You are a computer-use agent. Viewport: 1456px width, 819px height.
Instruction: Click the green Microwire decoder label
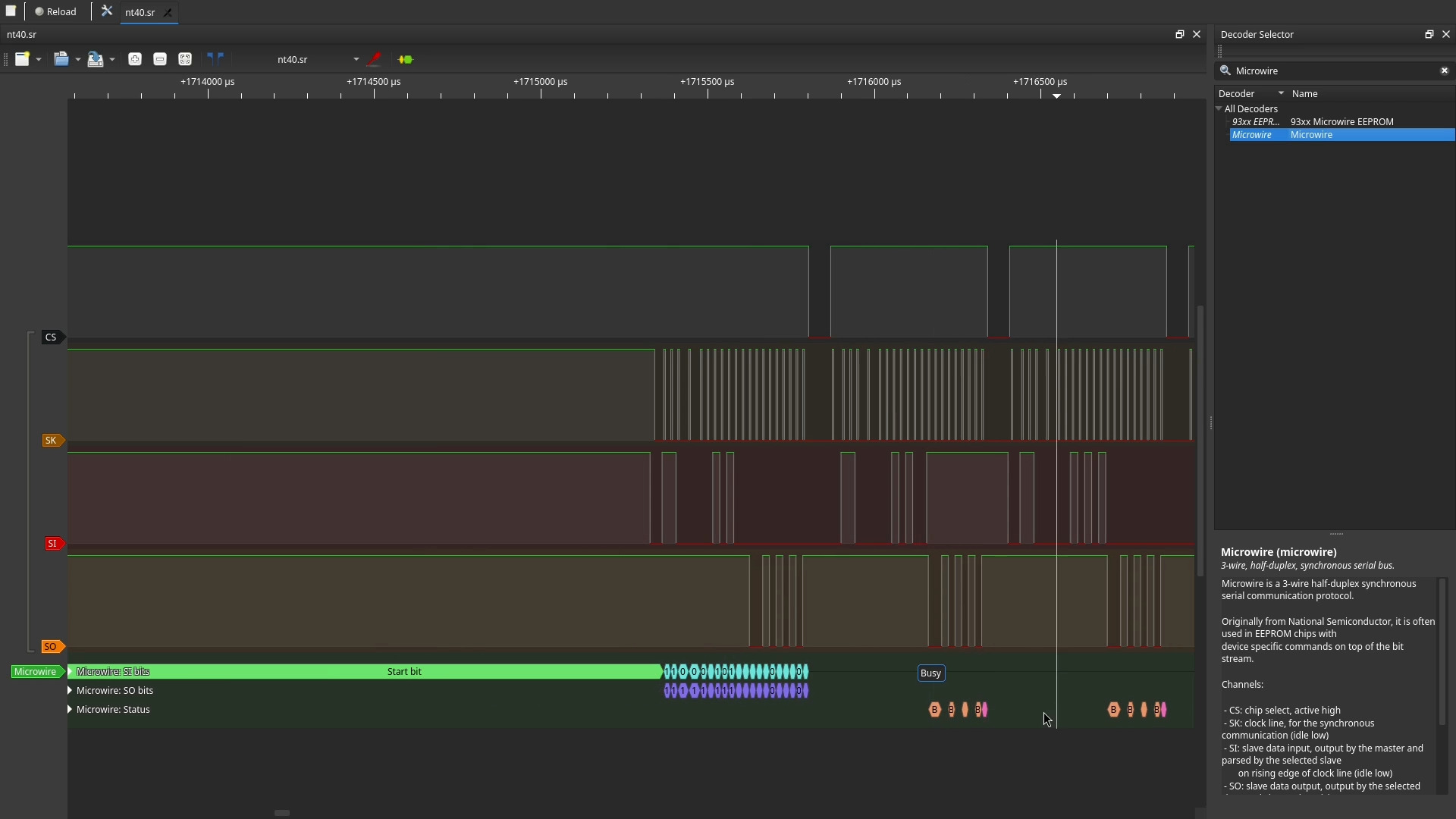(35, 672)
